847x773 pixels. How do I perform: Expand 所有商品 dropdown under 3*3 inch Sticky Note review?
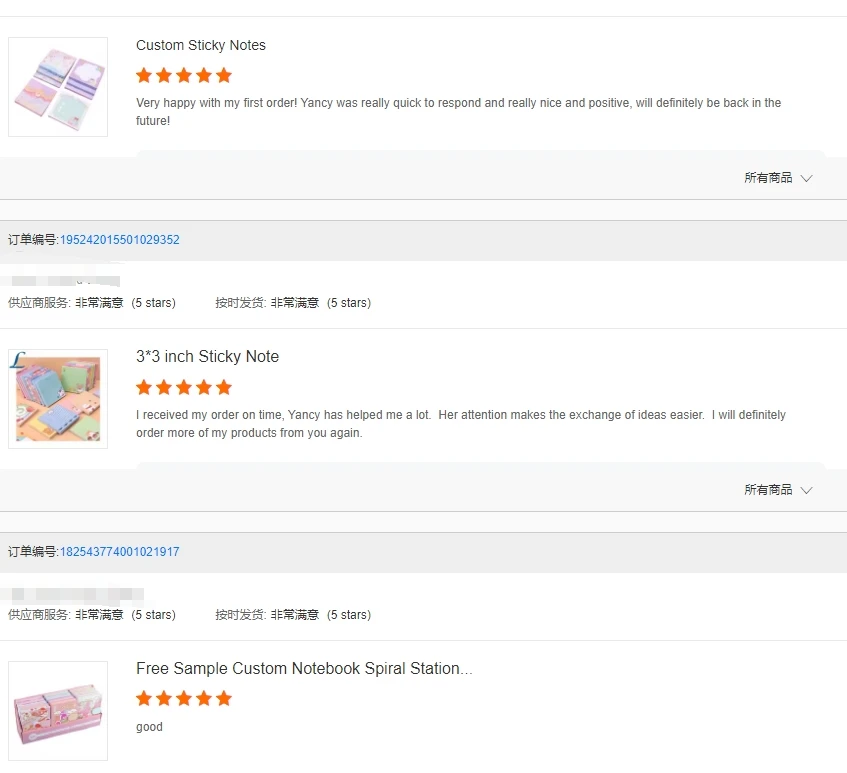tap(768, 490)
